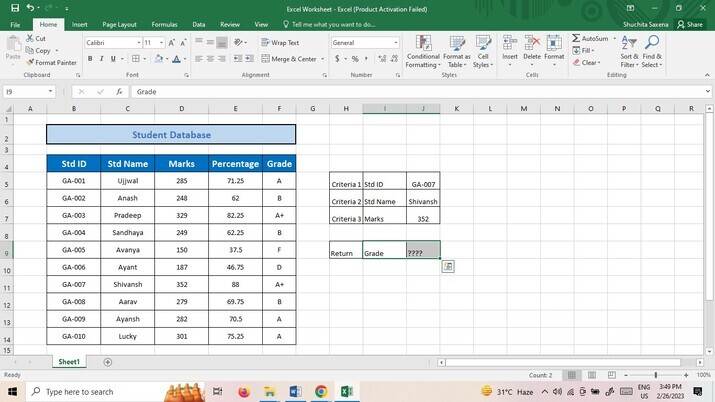The image size is (715, 402).
Task: Click the Paste clipboard icon
Action: point(13,44)
